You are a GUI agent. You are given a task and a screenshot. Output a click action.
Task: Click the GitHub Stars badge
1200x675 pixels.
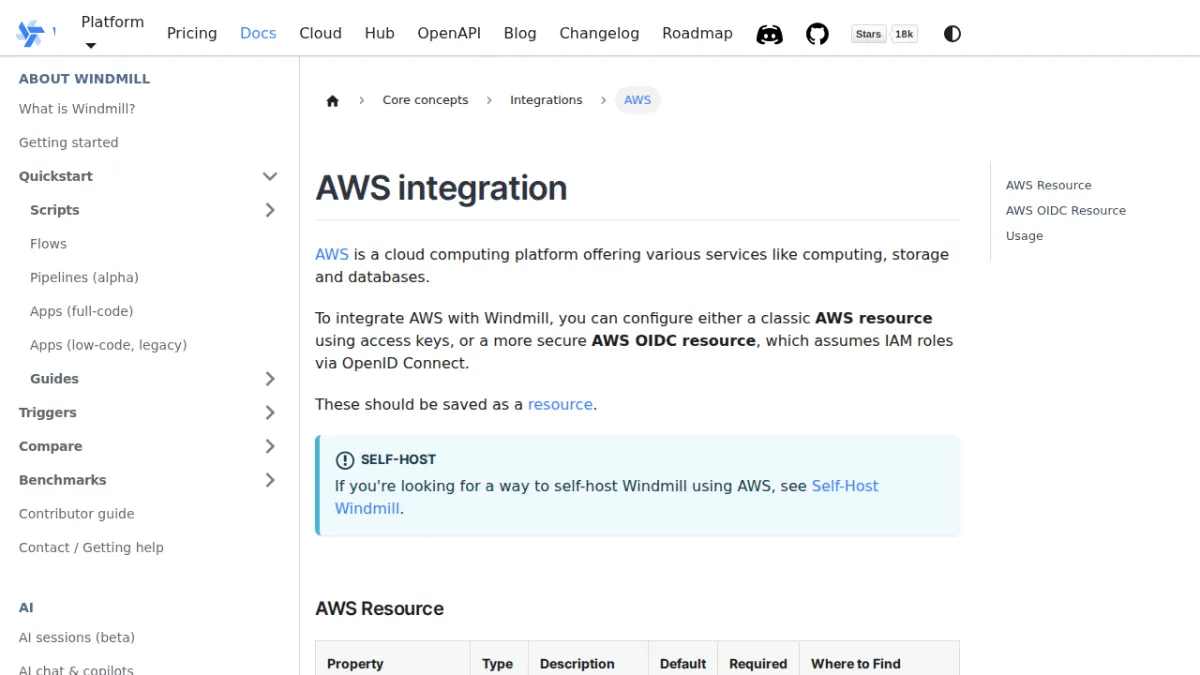click(868, 34)
